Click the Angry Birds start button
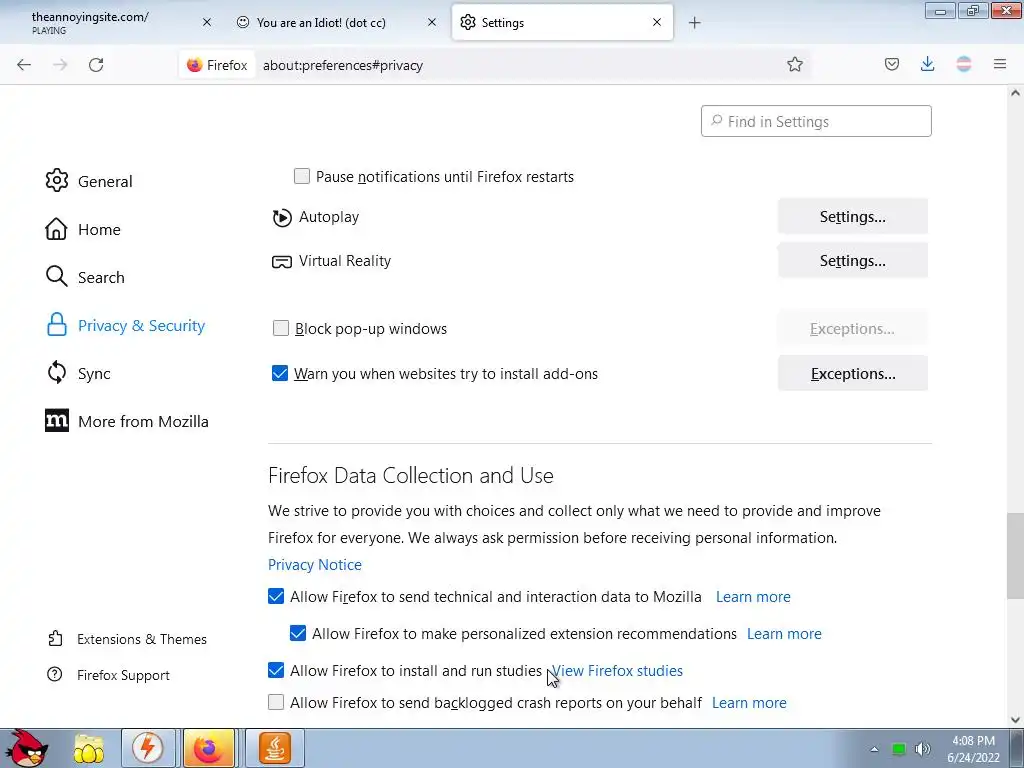Image resolution: width=1024 pixels, height=768 pixels. (25, 748)
